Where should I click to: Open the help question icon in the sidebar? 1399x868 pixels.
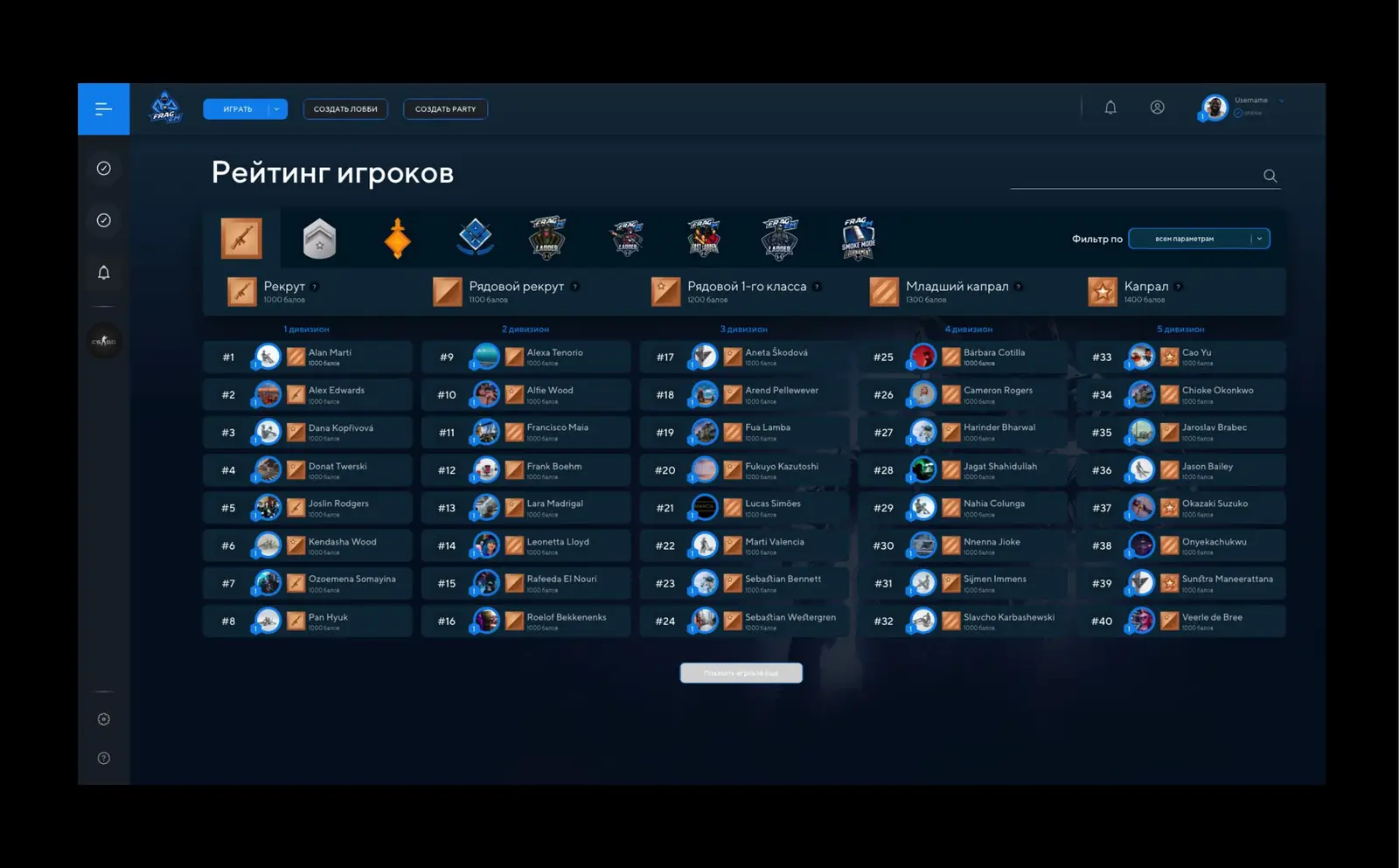pos(103,759)
